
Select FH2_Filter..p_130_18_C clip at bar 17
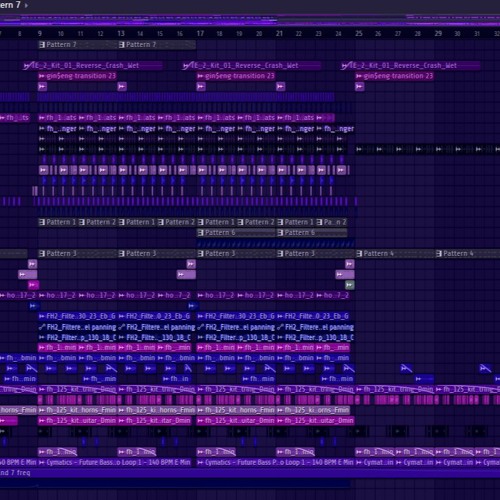236,338
